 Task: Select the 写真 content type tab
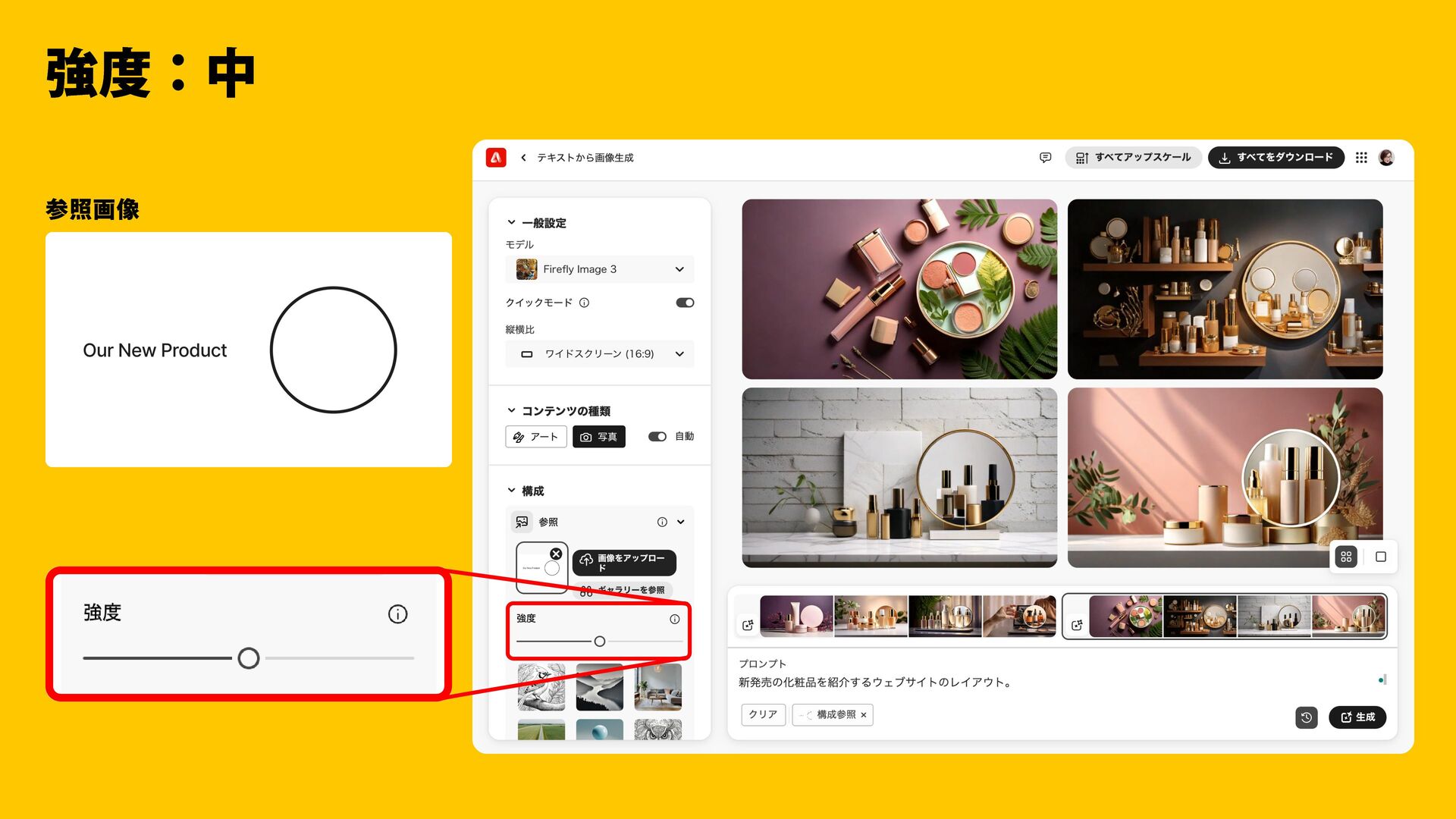[598, 437]
